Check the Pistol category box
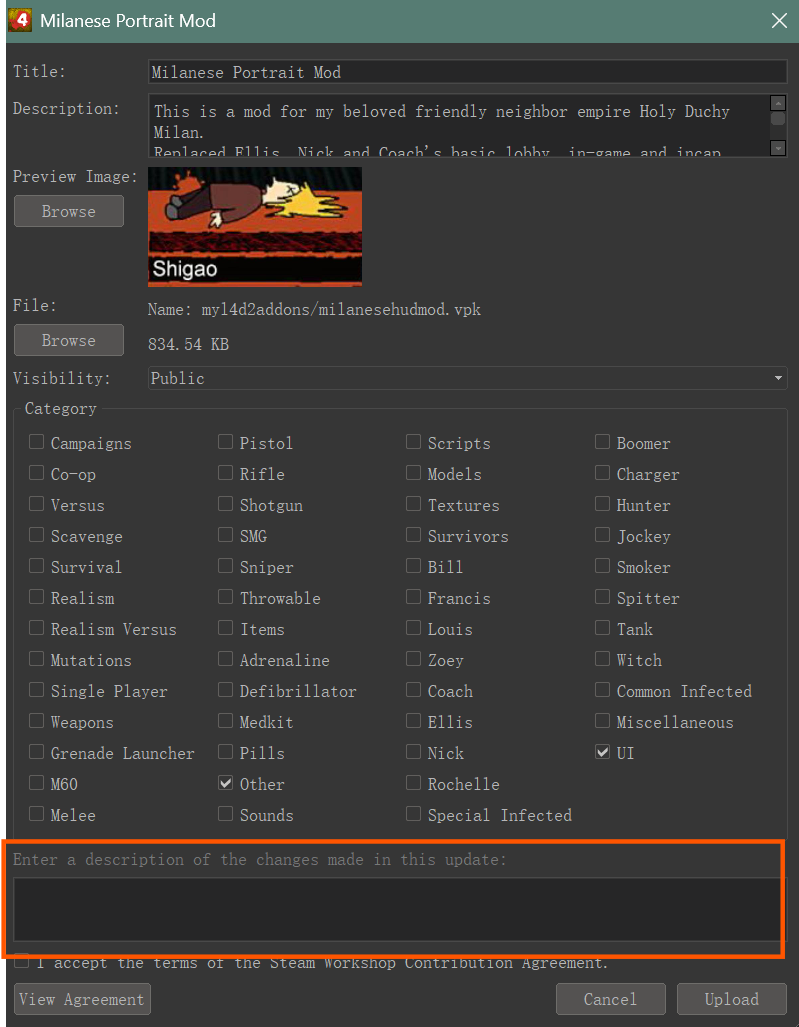 point(225,442)
